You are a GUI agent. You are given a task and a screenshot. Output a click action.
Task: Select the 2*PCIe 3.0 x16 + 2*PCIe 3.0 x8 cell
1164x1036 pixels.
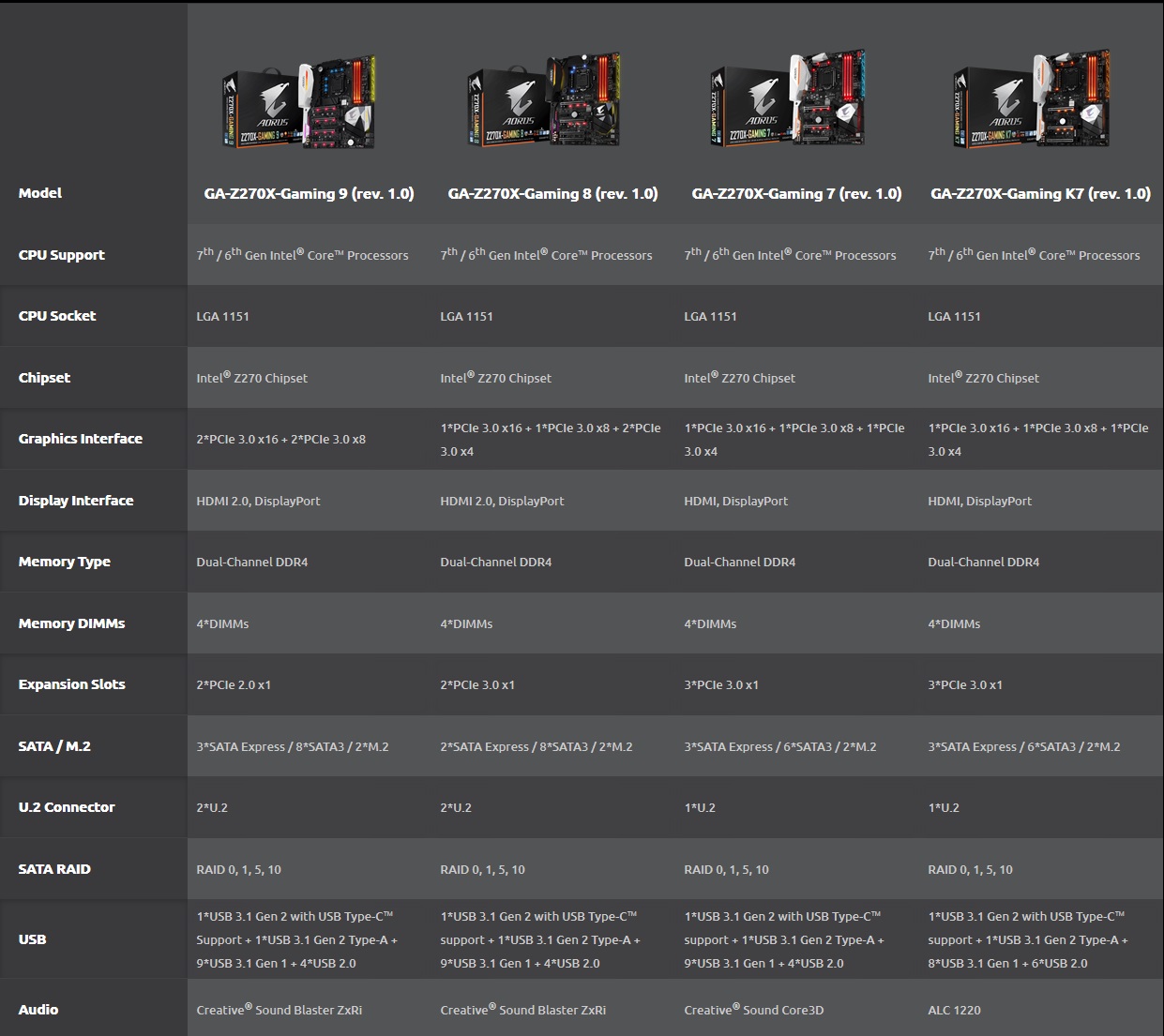tap(280, 440)
